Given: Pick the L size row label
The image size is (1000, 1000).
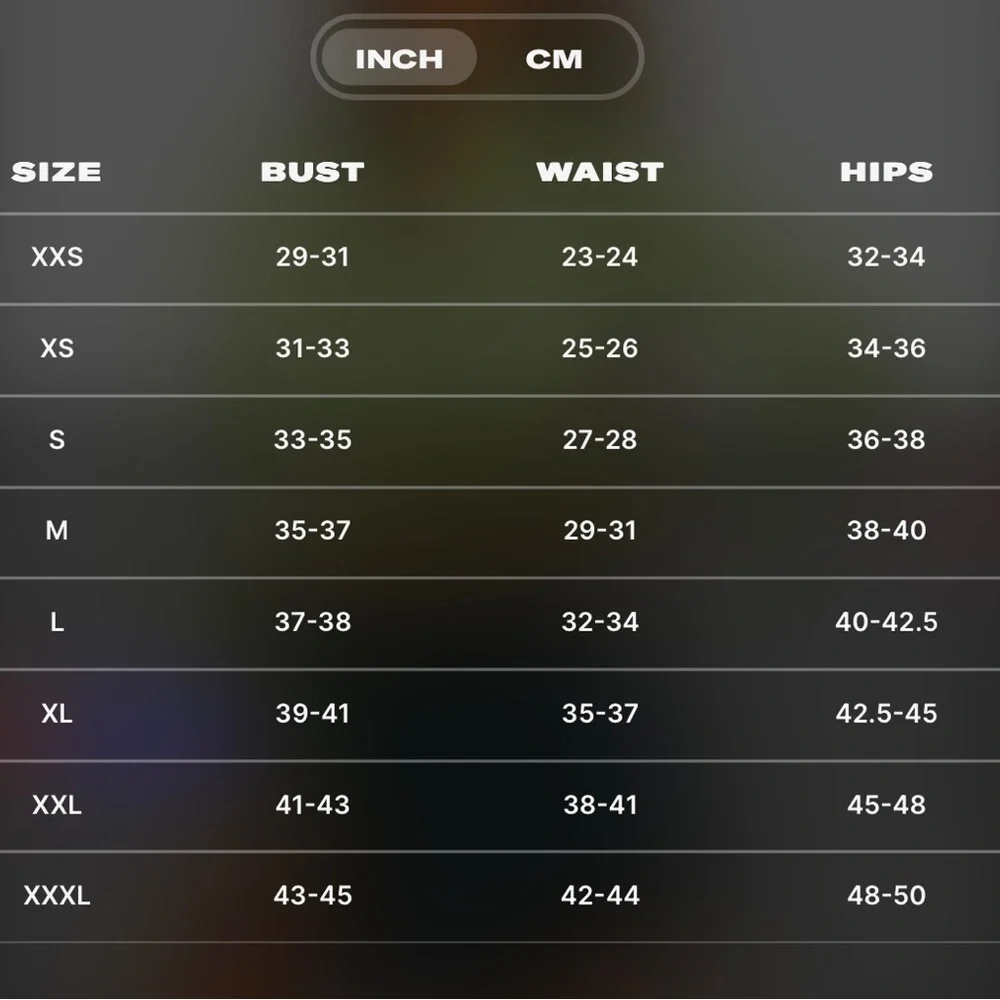Looking at the screenshot, I should tap(57, 622).
